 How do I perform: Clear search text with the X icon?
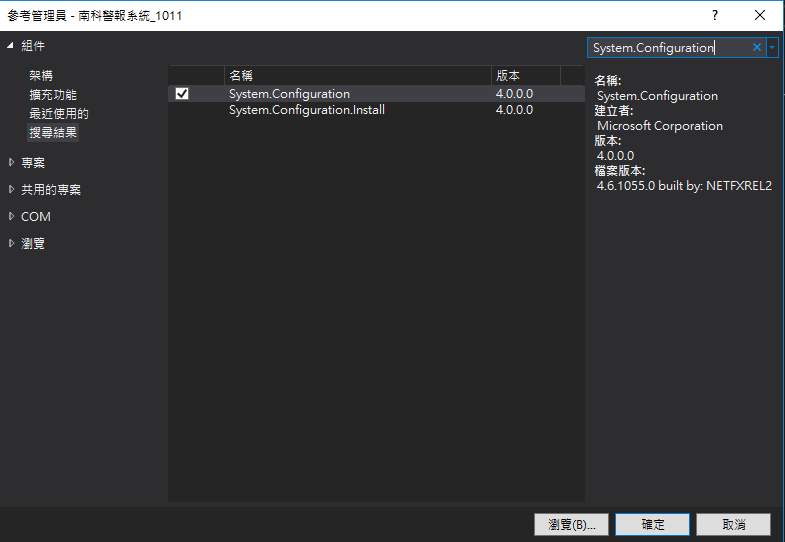[x=757, y=47]
